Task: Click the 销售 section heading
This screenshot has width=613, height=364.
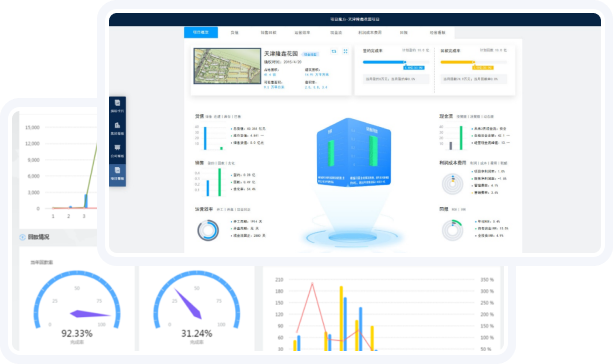Action: tap(199, 163)
